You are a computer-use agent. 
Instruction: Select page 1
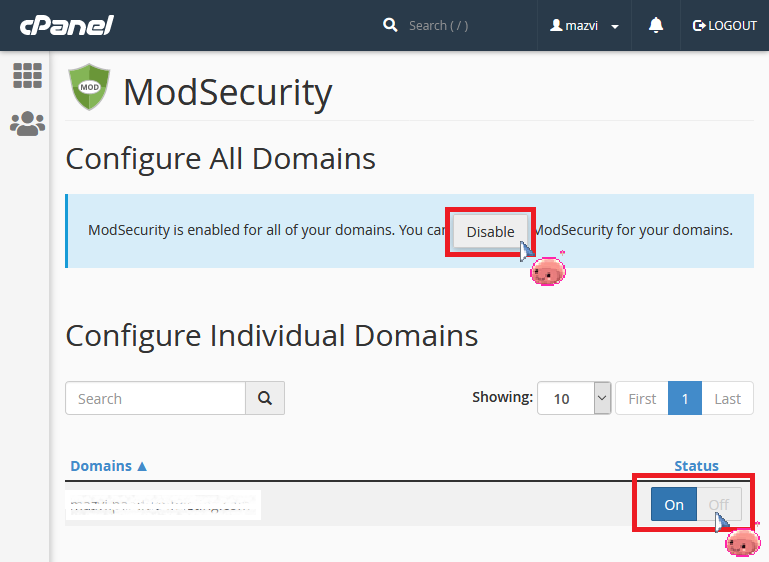point(685,398)
